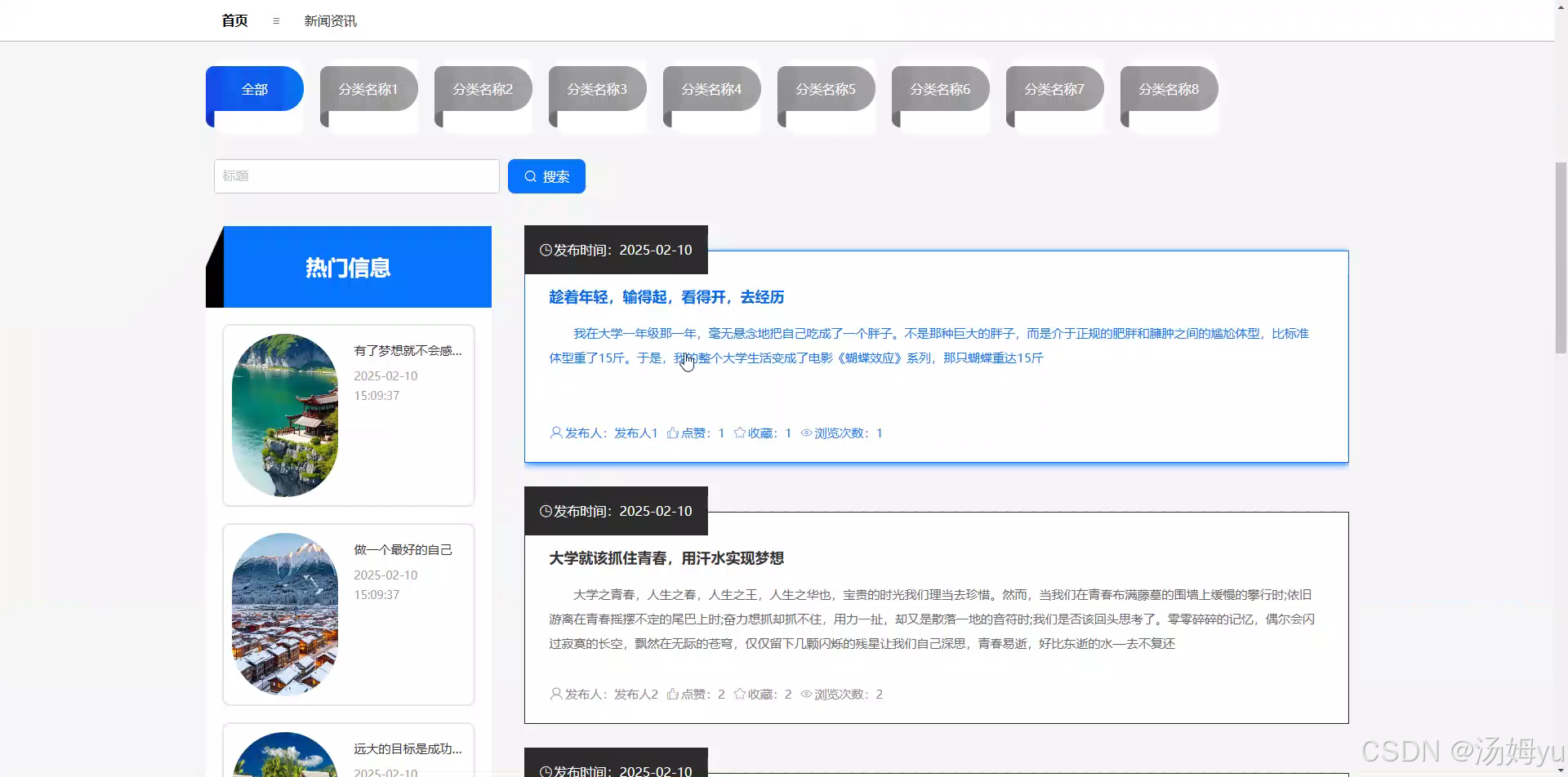Filter by 分类名称1 category
The height and width of the screenshot is (777, 1568).
(369, 89)
